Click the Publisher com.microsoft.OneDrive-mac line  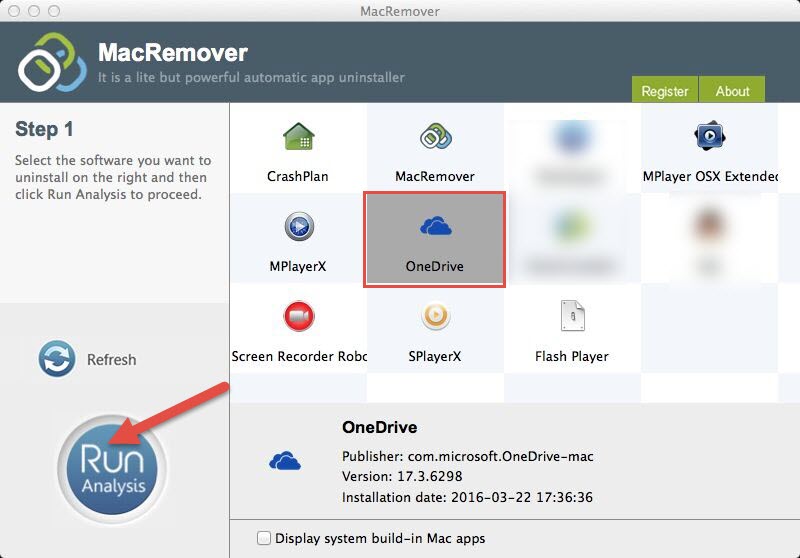coord(468,456)
